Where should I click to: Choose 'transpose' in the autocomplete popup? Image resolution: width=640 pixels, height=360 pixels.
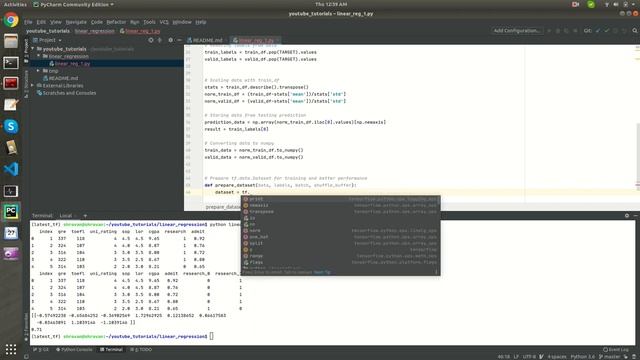click(340, 211)
